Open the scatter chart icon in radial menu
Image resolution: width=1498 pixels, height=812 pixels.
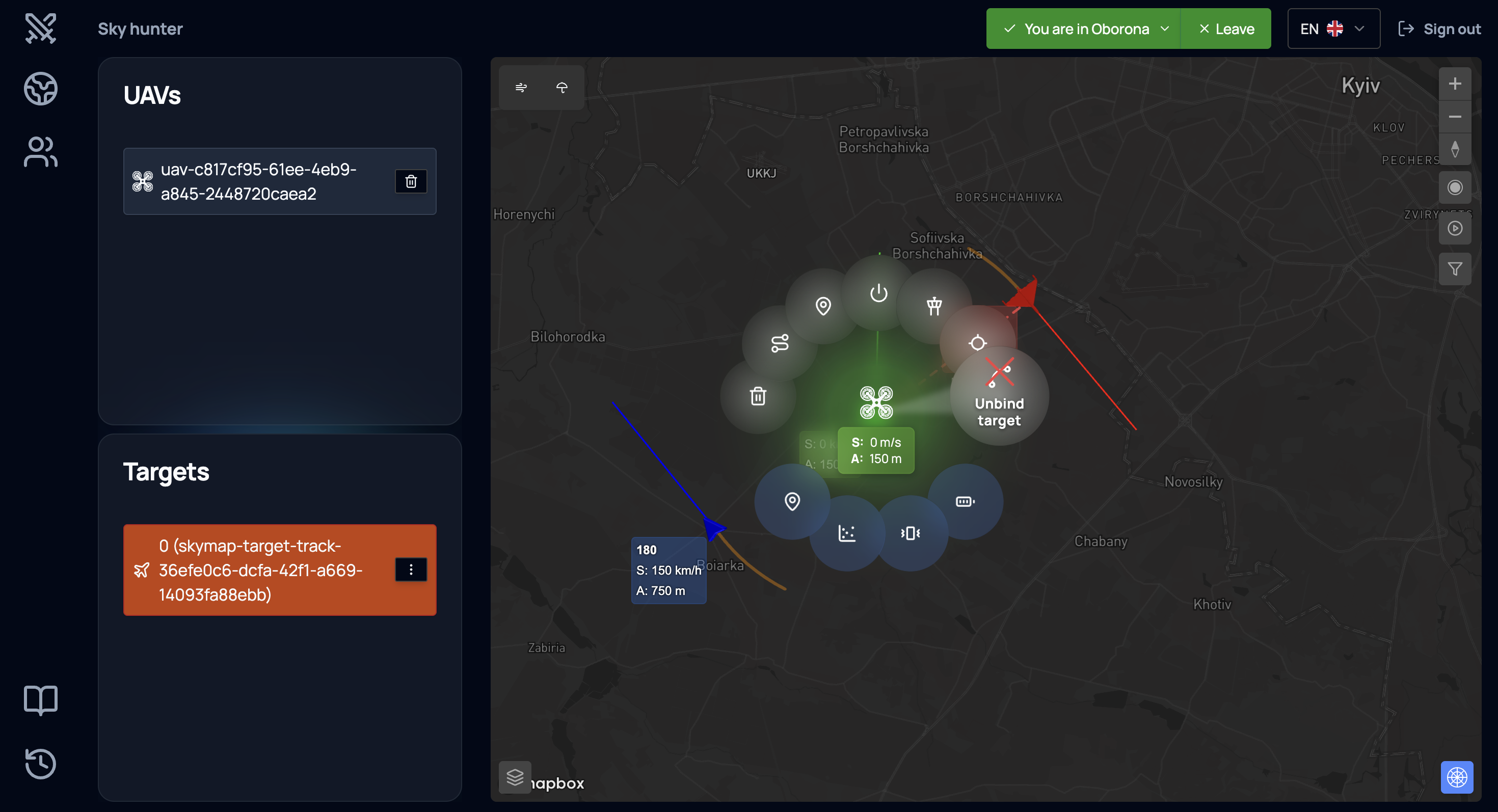(847, 533)
